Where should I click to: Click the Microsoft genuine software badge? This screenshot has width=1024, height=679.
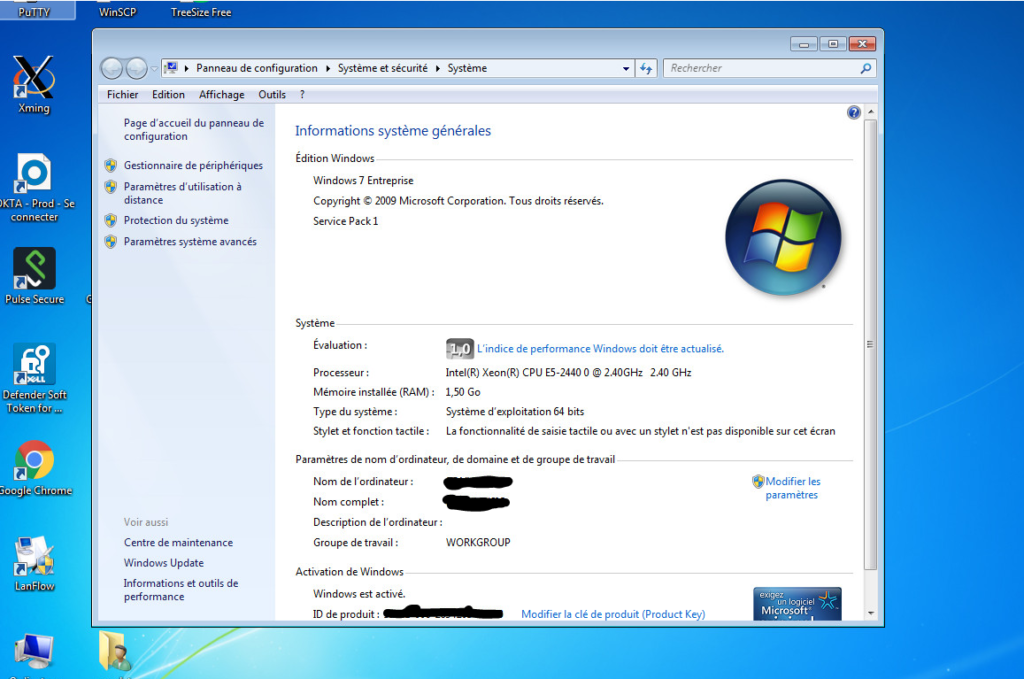(x=797, y=604)
